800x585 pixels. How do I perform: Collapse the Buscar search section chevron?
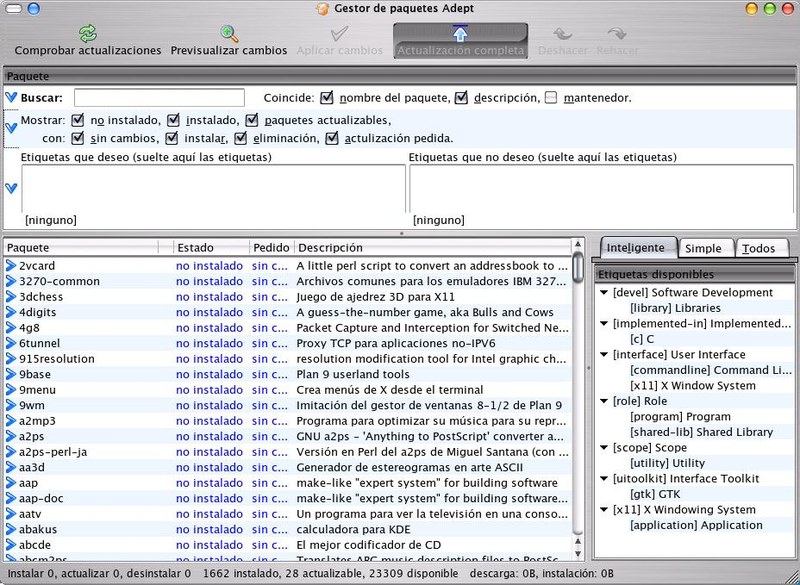(11, 97)
